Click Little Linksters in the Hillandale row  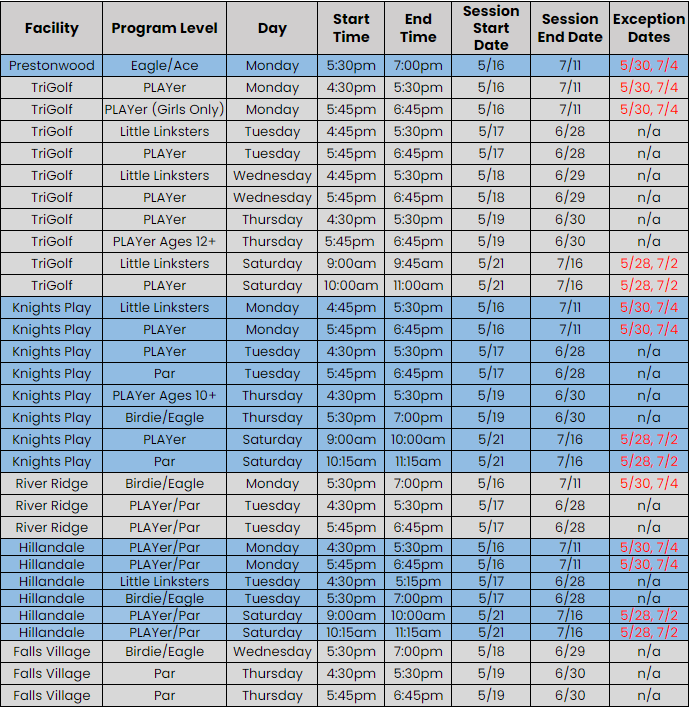tap(164, 582)
